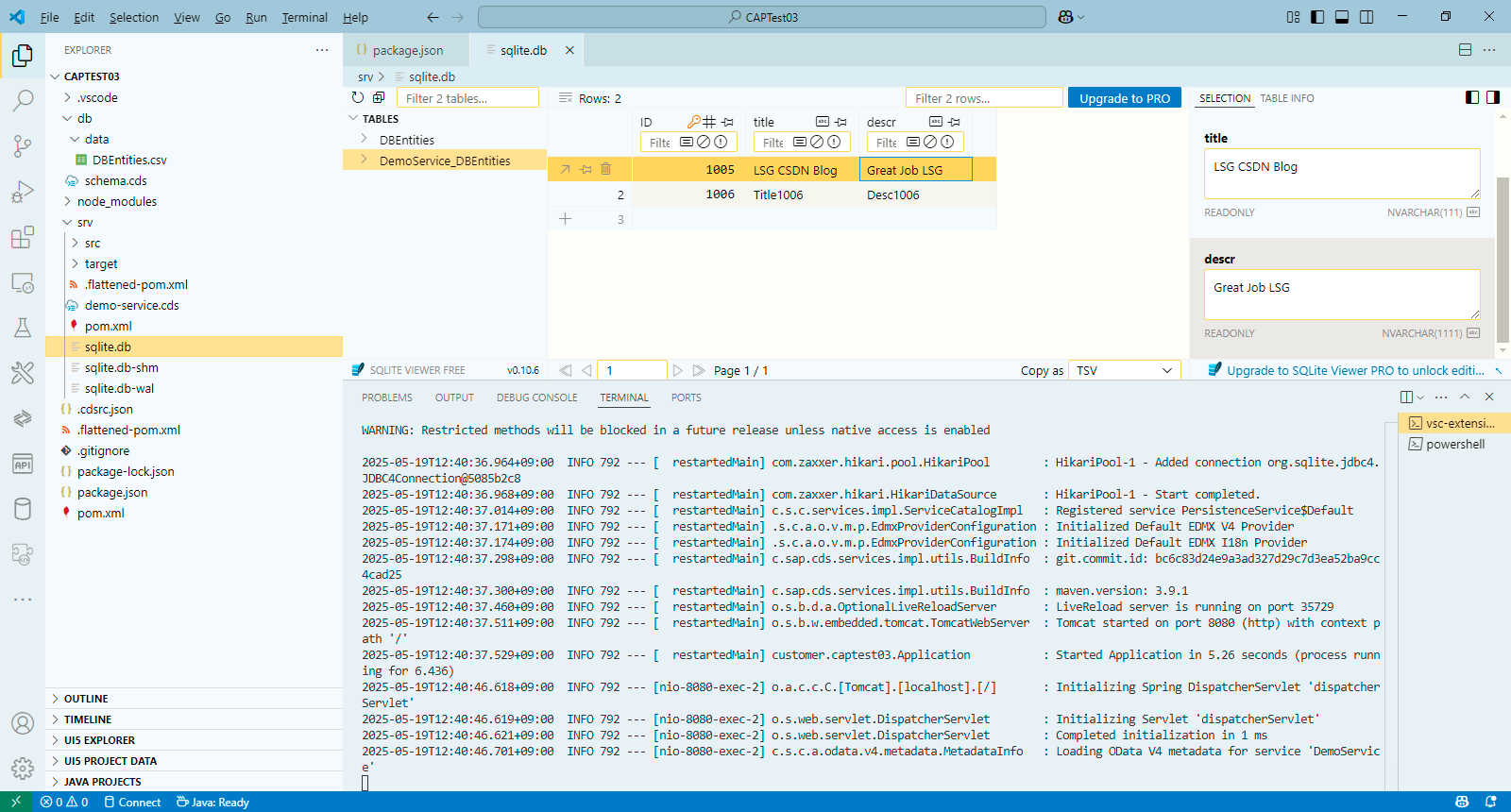Image resolution: width=1511 pixels, height=812 pixels.
Task: Click the Filter 2 tables input
Action: (467, 98)
